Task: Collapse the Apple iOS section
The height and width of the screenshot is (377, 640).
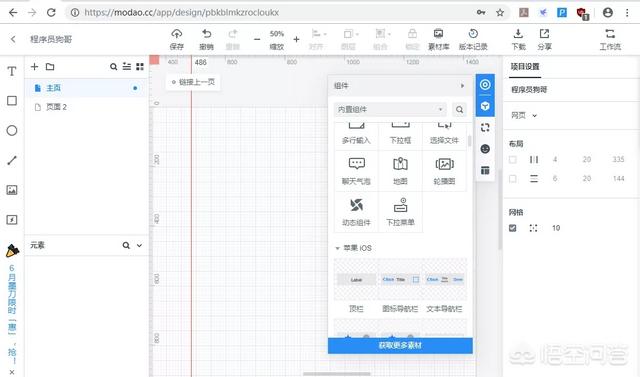Action: [338, 248]
